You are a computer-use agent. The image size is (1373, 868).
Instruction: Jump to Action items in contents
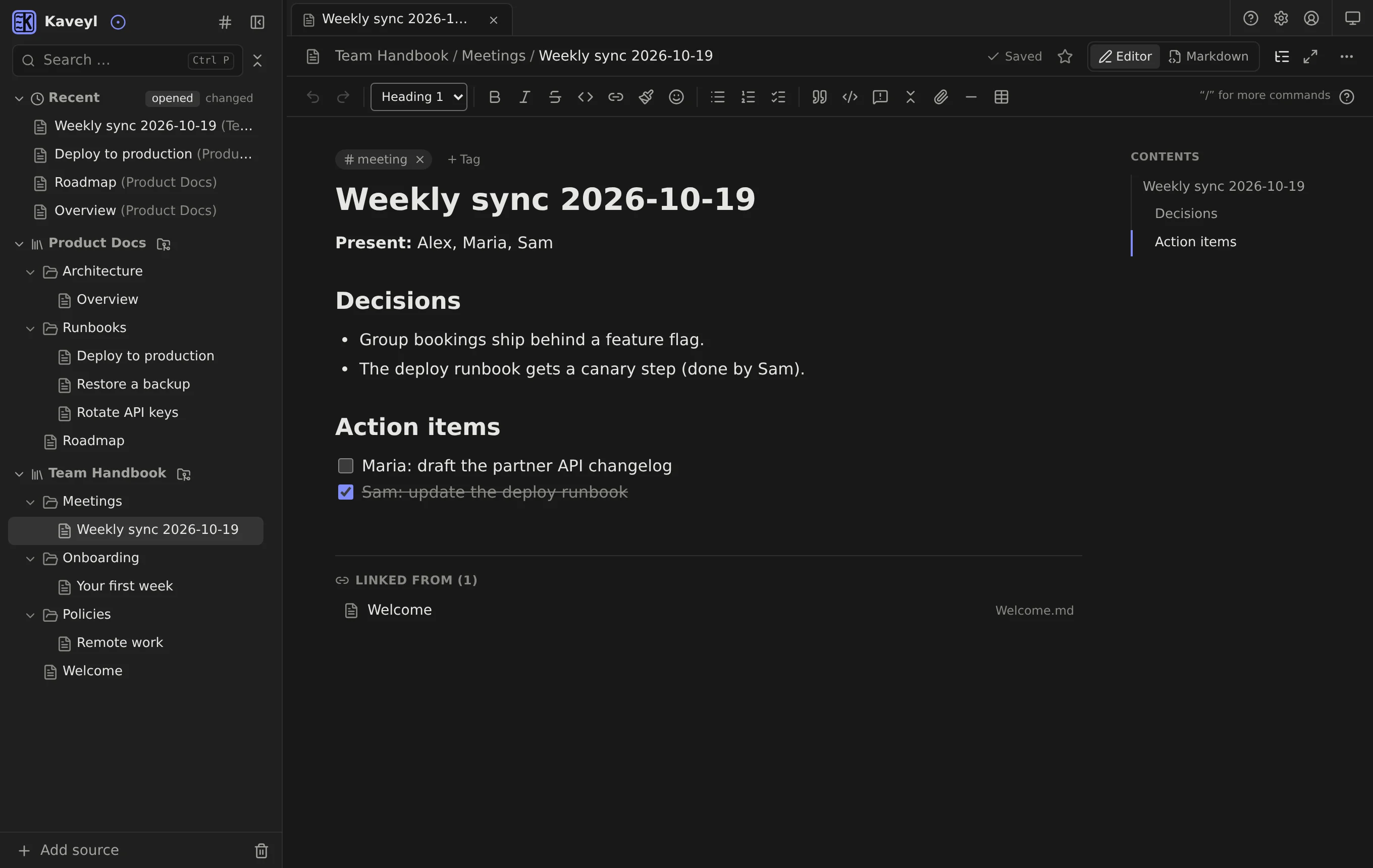pyautogui.click(x=1195, y=242)
